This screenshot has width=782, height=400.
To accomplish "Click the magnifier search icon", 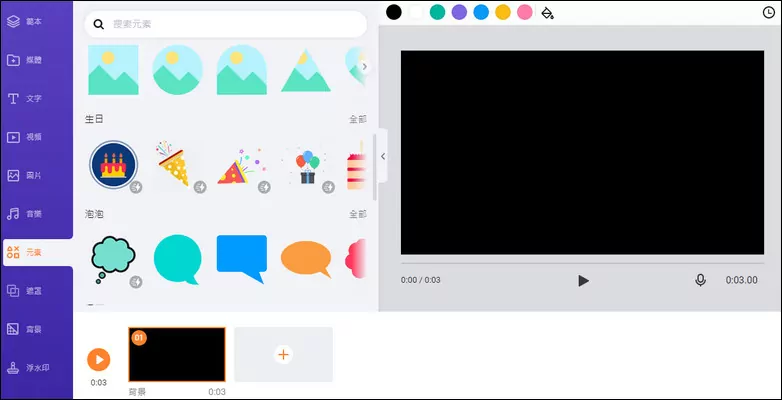I will coord(99,24).
